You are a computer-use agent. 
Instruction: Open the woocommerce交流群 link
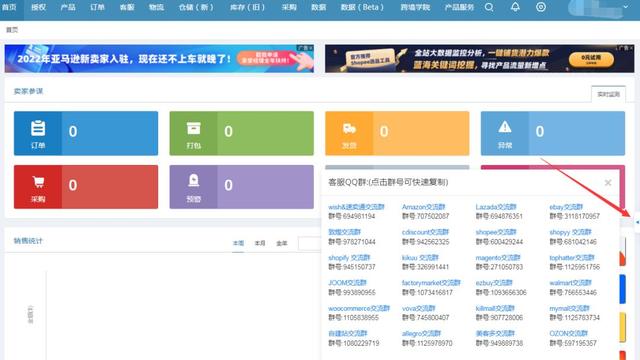(x=359, y=308)
